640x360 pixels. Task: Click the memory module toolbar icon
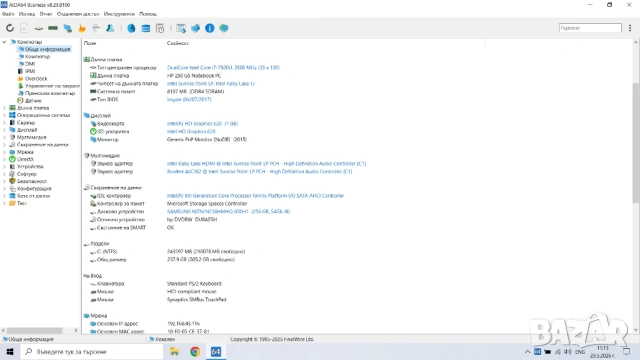(x=53, y=28)
